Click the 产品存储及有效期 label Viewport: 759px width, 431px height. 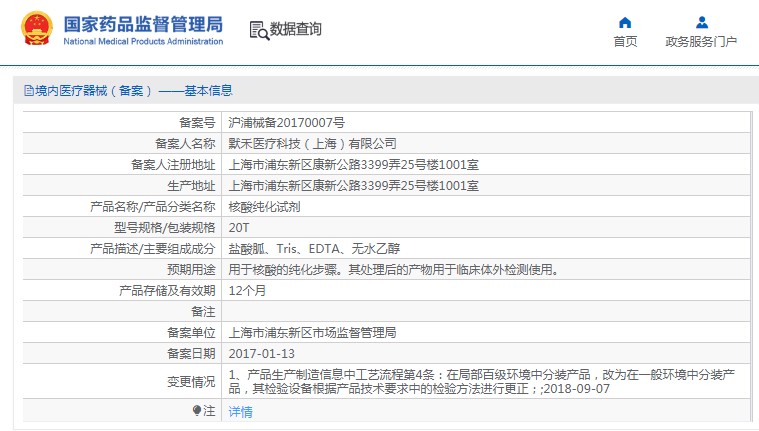tap(167, 291)
